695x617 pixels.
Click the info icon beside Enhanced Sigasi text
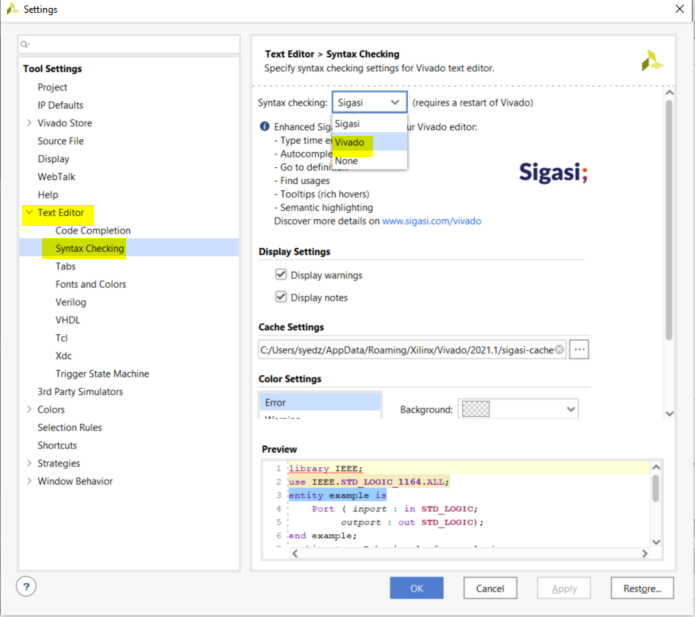point(265,128)
